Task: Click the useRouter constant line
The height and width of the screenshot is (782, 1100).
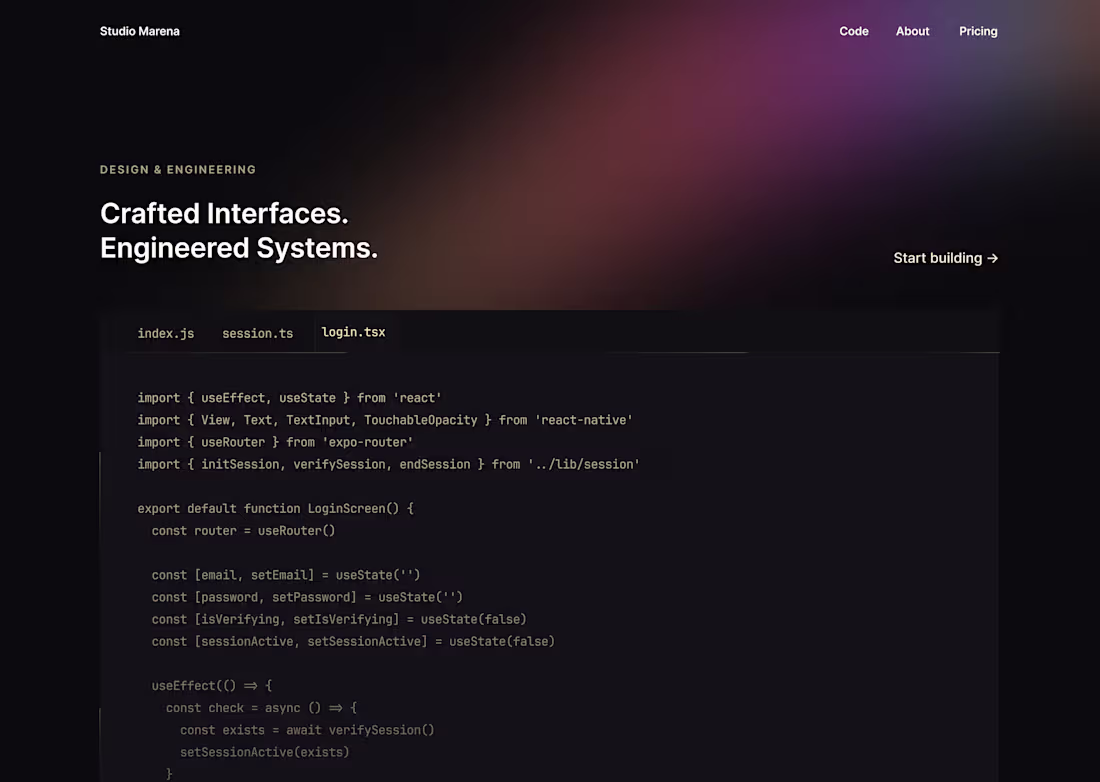Action: pyautogui.click(x=243, y=530)
